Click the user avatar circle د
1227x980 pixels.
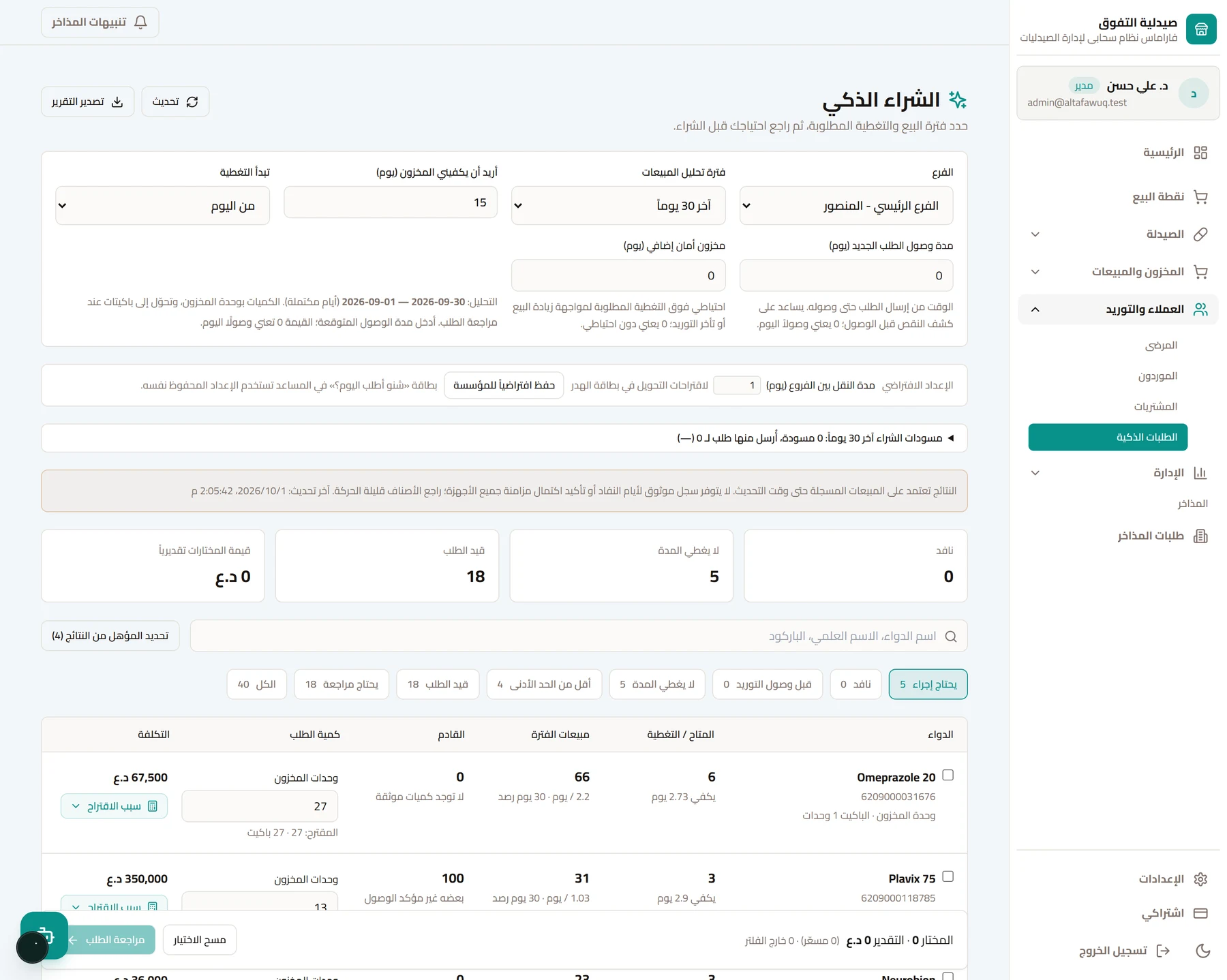click(x=1194, y=93)
